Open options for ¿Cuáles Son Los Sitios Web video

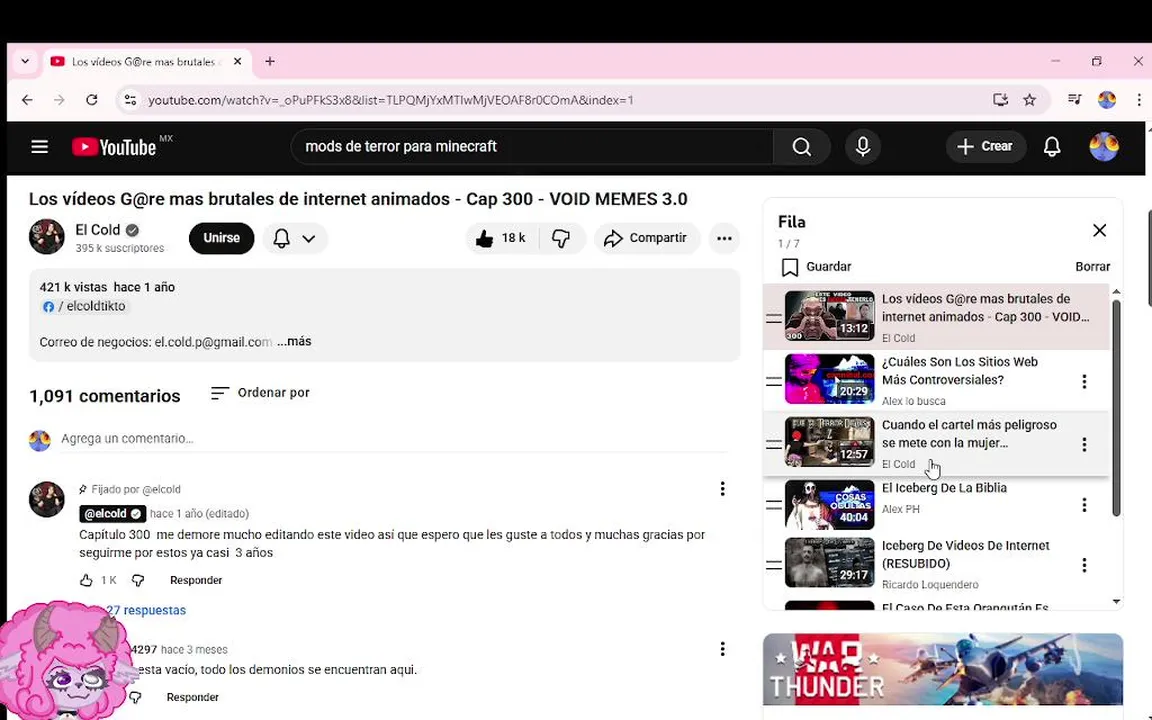pyautogui.click(x=1084, y=381)
